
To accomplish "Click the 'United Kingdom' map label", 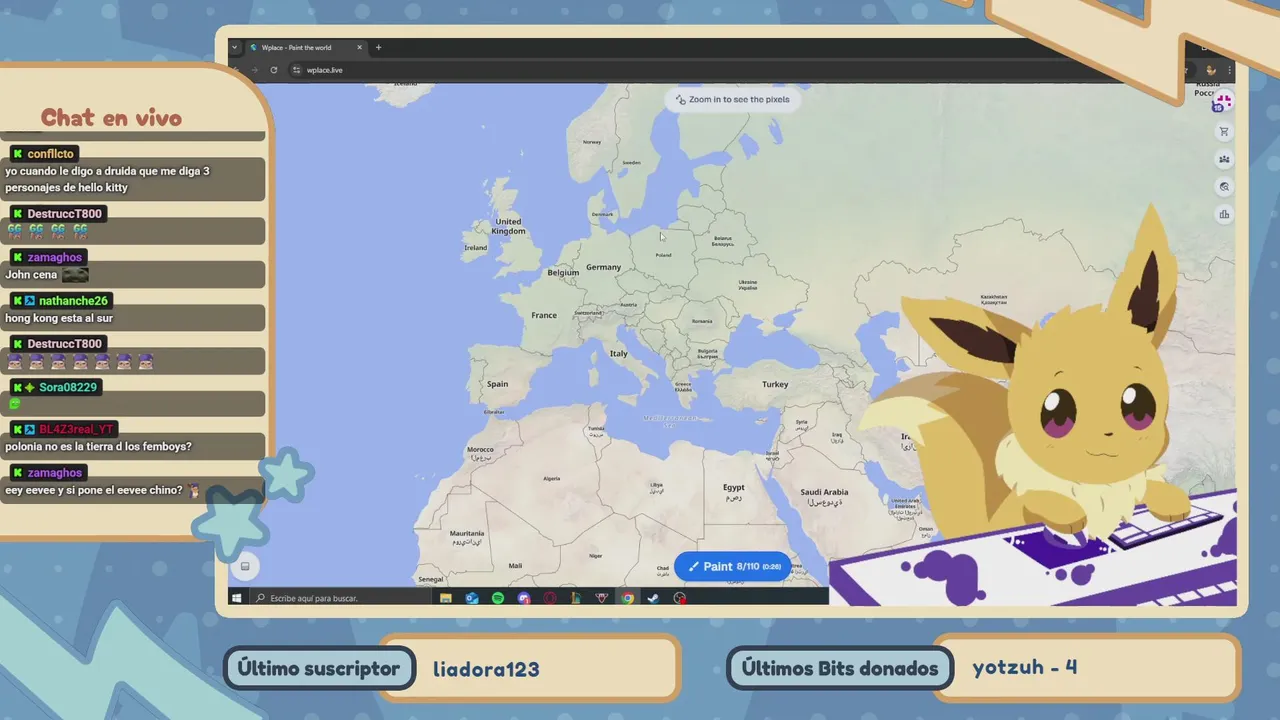I will tap(508, 226).
